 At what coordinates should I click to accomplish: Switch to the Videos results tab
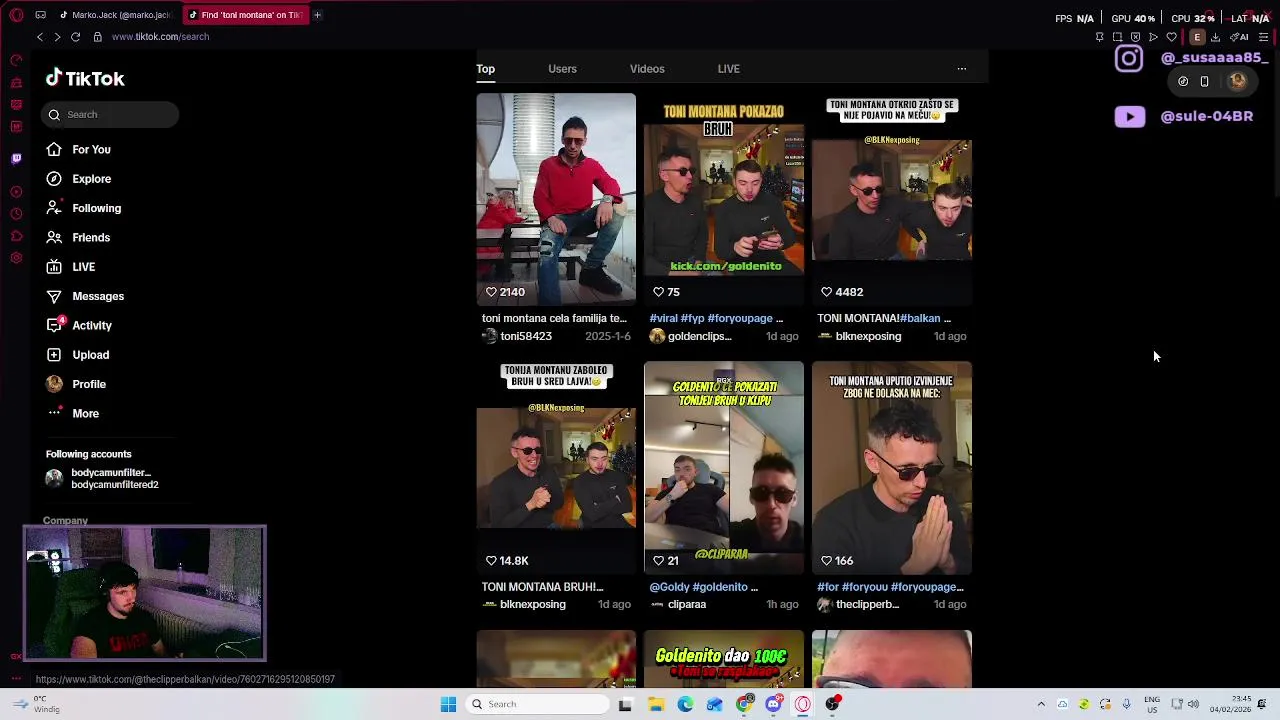point(647,69)
